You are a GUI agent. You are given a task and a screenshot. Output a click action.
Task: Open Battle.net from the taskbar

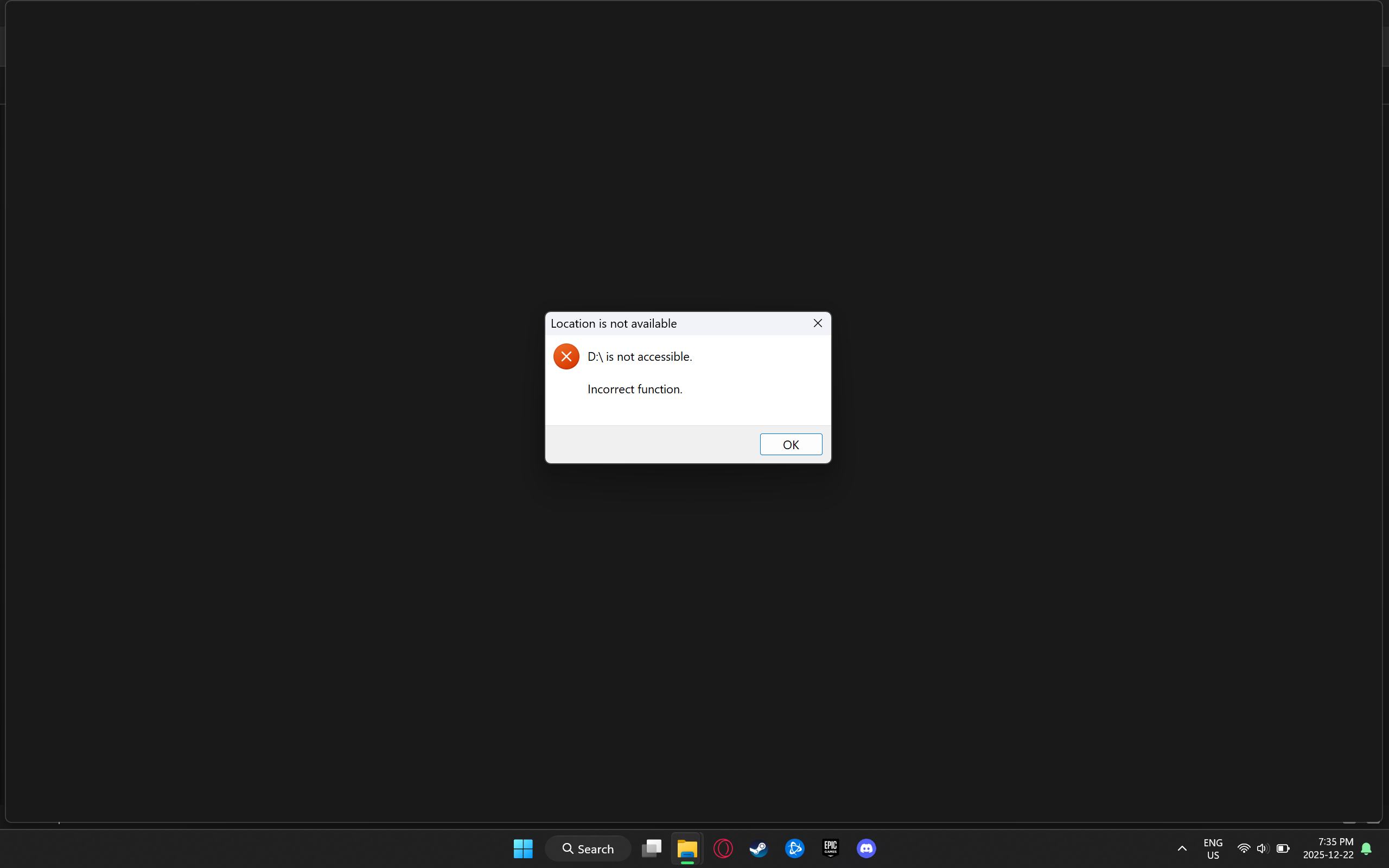point(794,848)
